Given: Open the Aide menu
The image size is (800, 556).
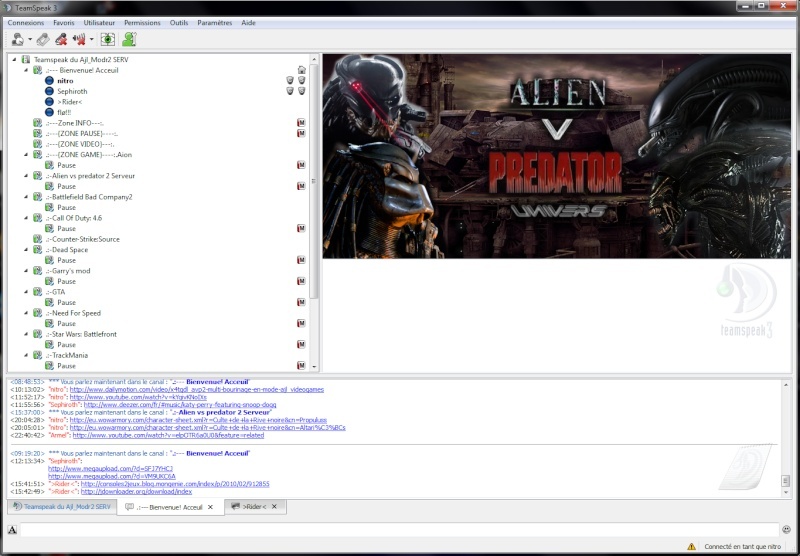Looking at the screenshot, I should (248, 23).
